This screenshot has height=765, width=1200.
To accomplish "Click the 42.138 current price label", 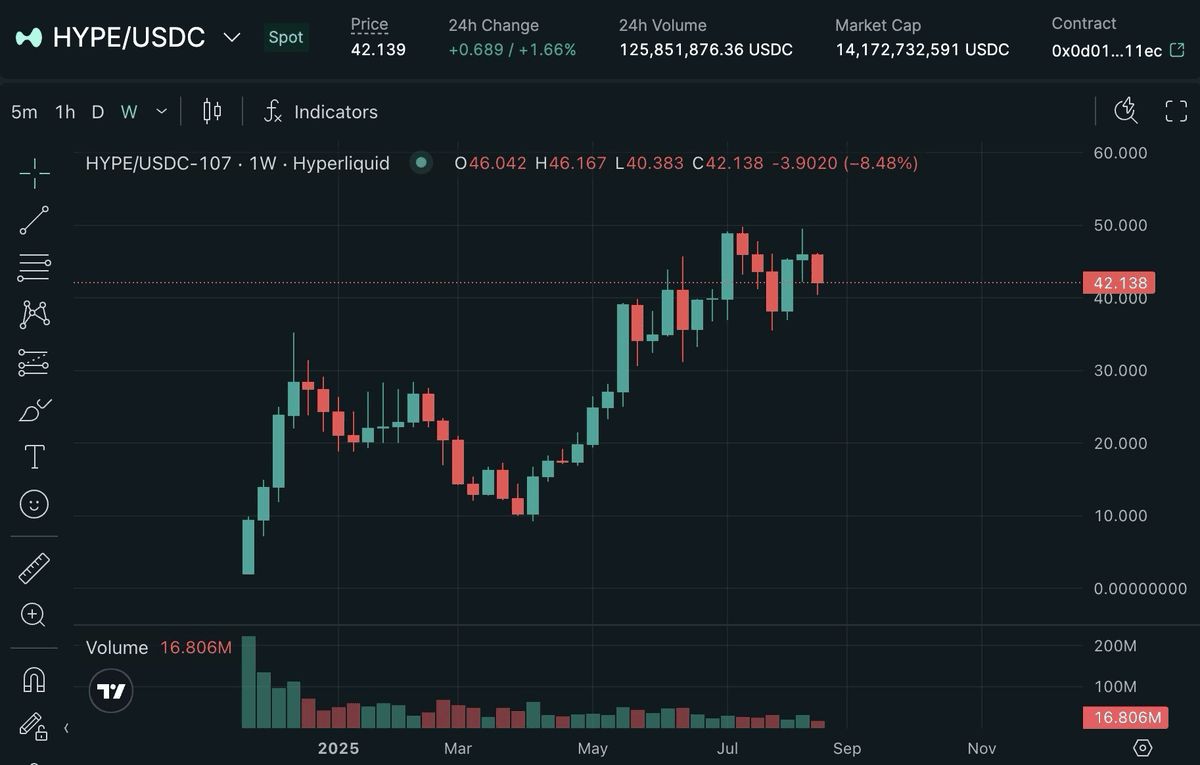I will click(1119, 283).
